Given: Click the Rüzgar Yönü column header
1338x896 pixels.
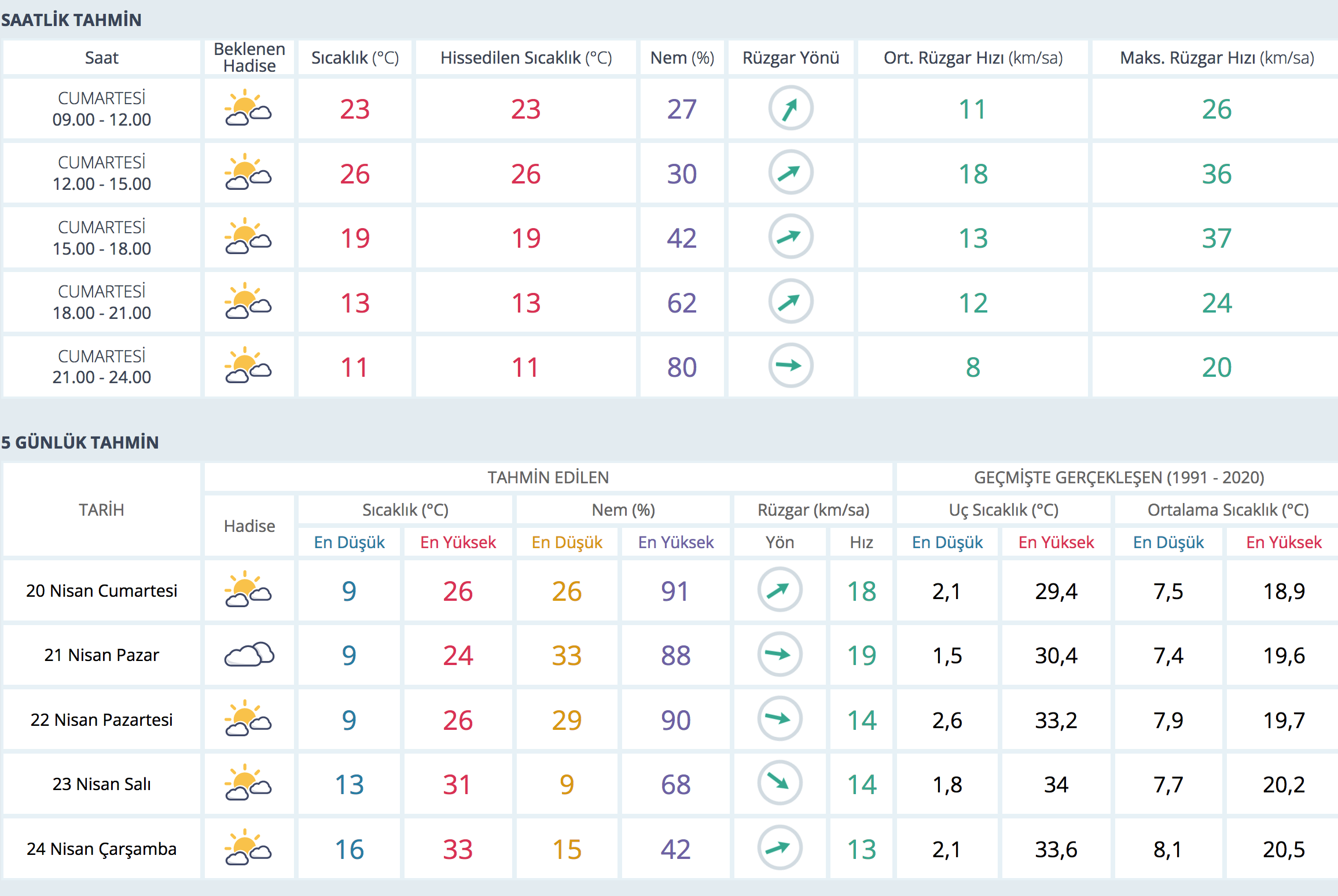Looking at the screenshot, I should tap(791, 58).
